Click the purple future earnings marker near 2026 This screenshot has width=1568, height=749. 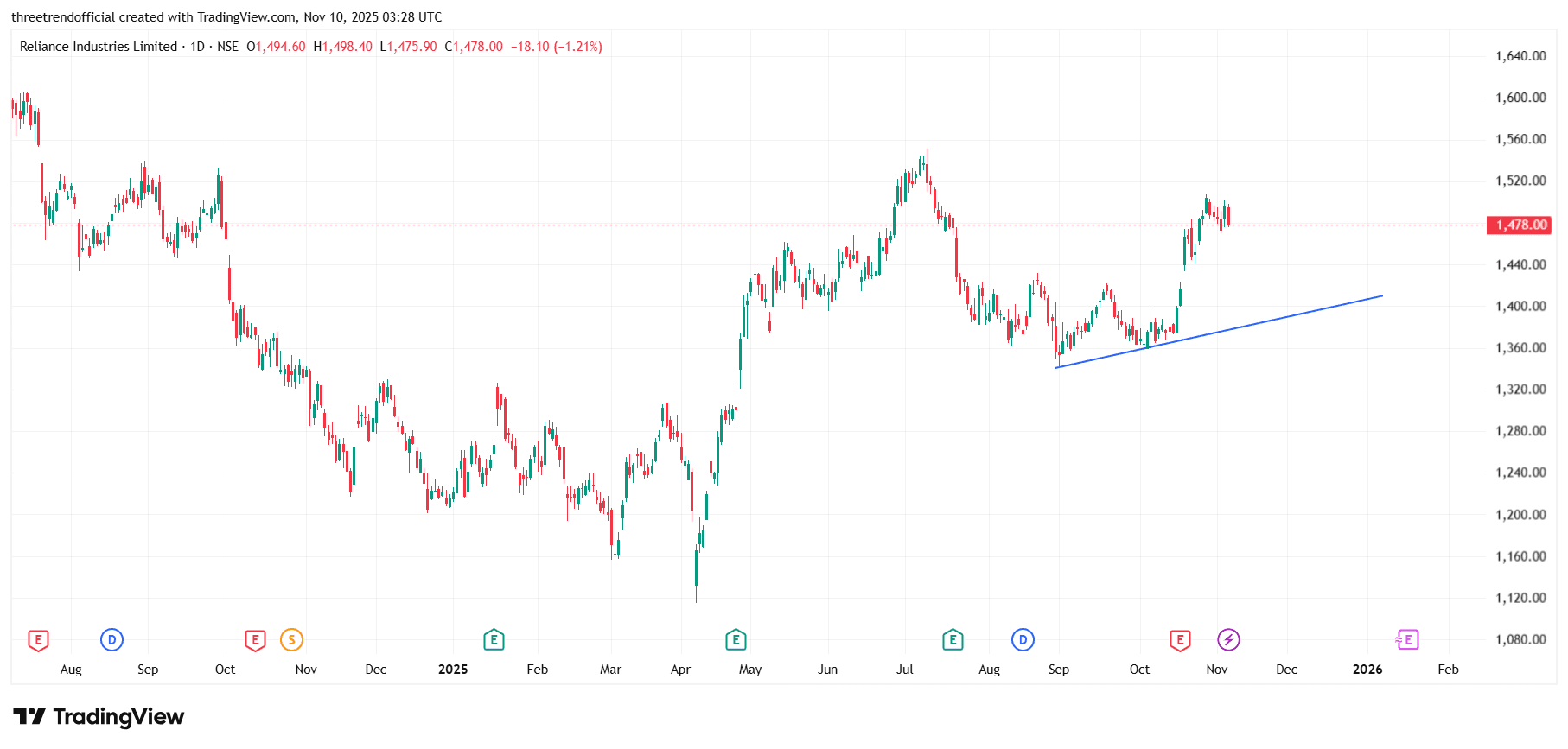pos(1407,640)
